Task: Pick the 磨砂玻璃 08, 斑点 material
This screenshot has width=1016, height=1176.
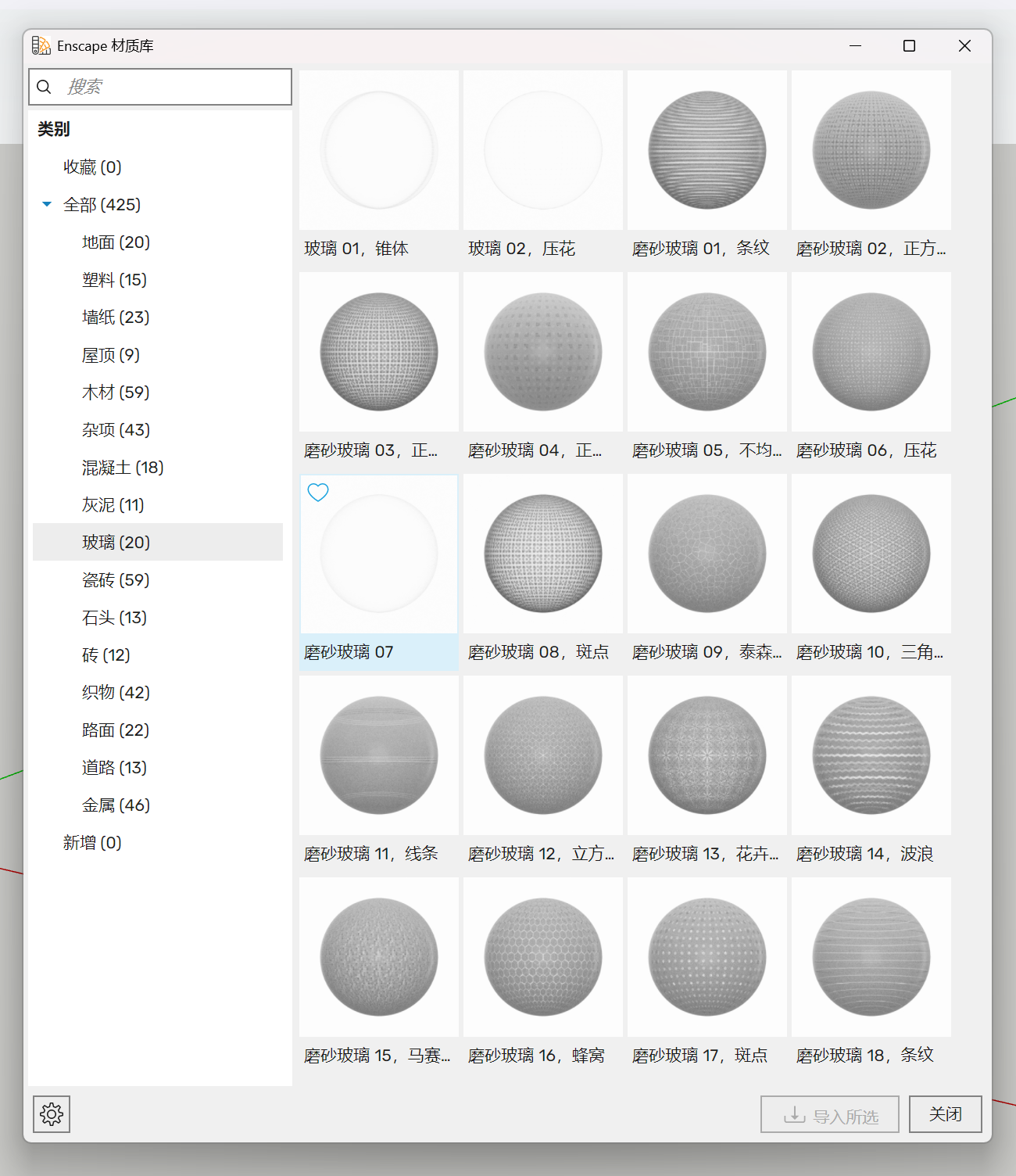Action: (x=543, y=554)
